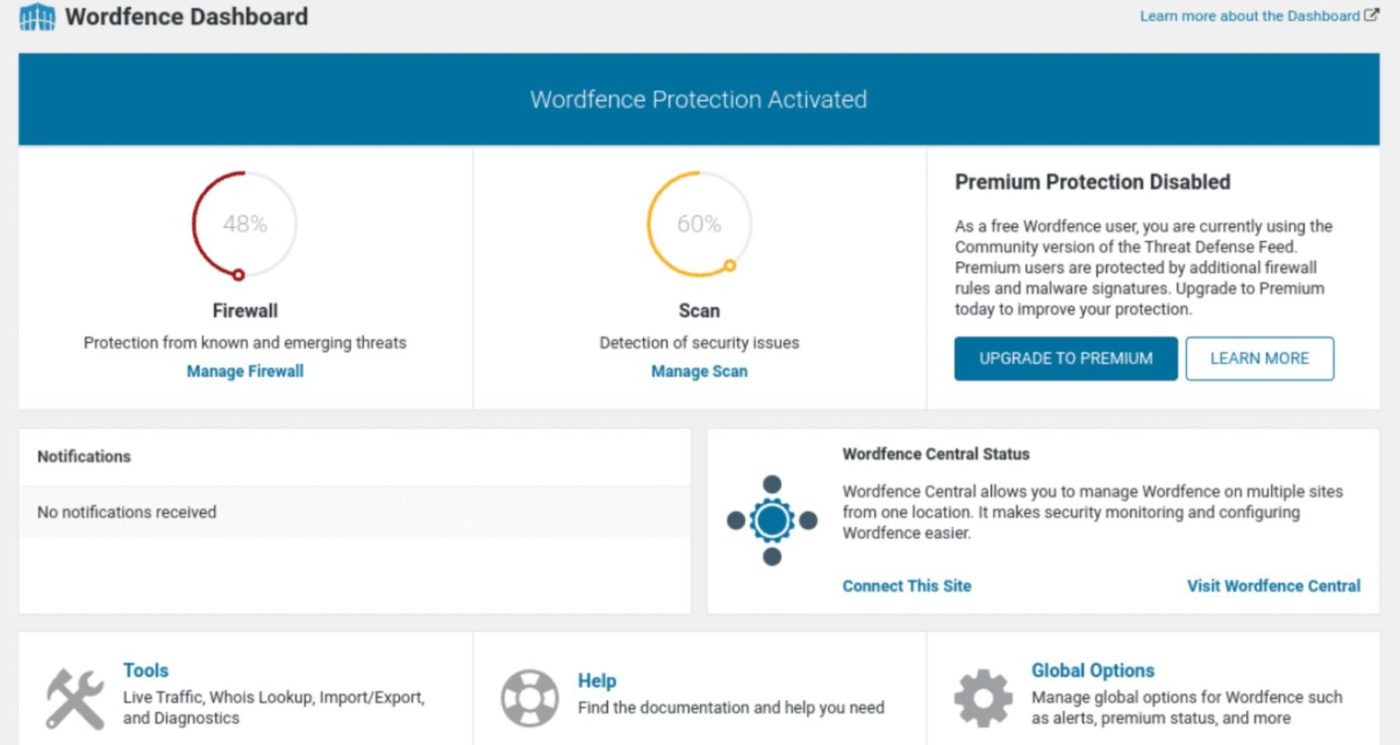The image size is (1400, 745).
Task: Select the Connect This Site link
Action: [x=906, y=586]
